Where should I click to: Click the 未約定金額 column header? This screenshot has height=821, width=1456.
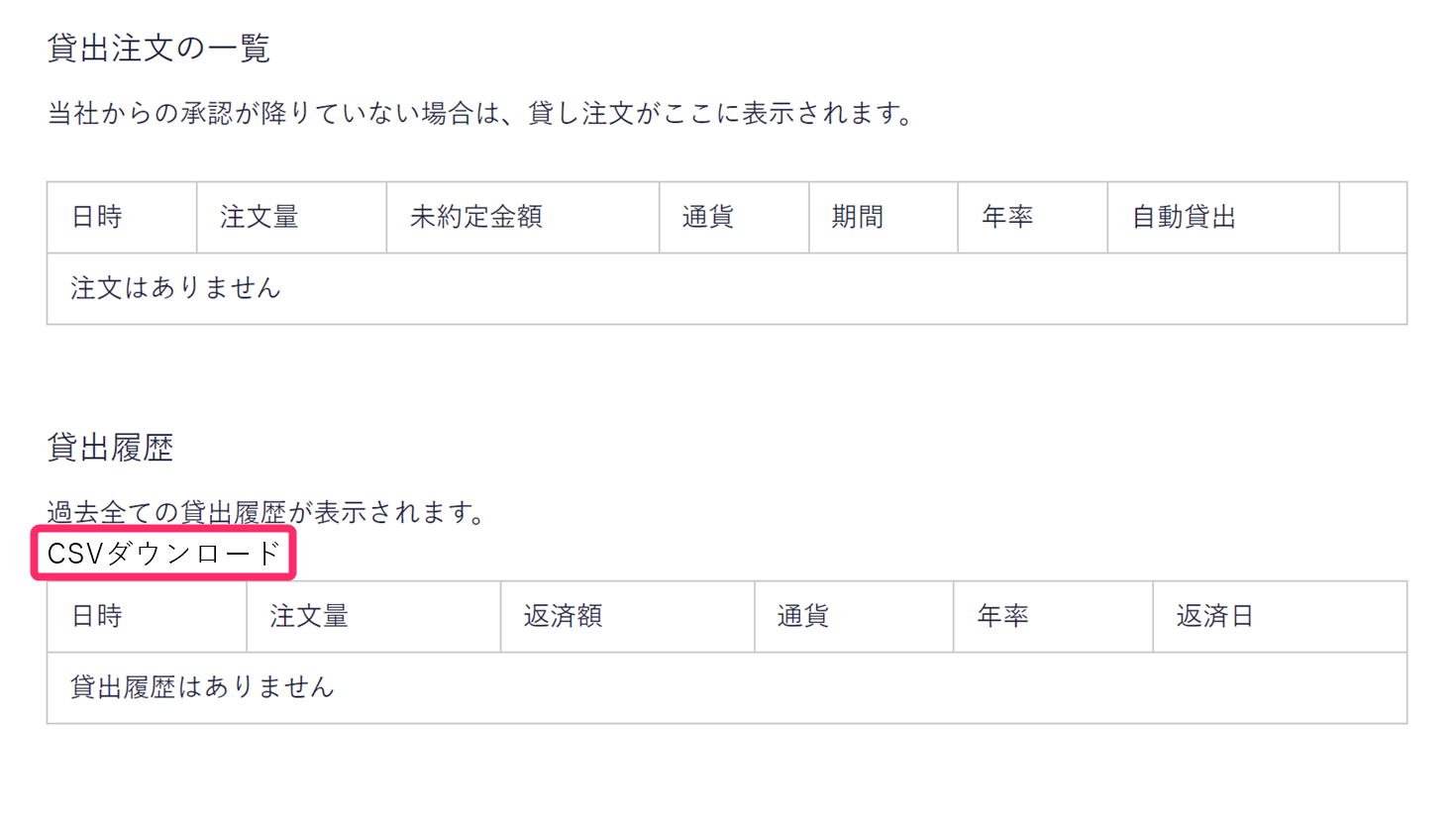coord(523,217)
